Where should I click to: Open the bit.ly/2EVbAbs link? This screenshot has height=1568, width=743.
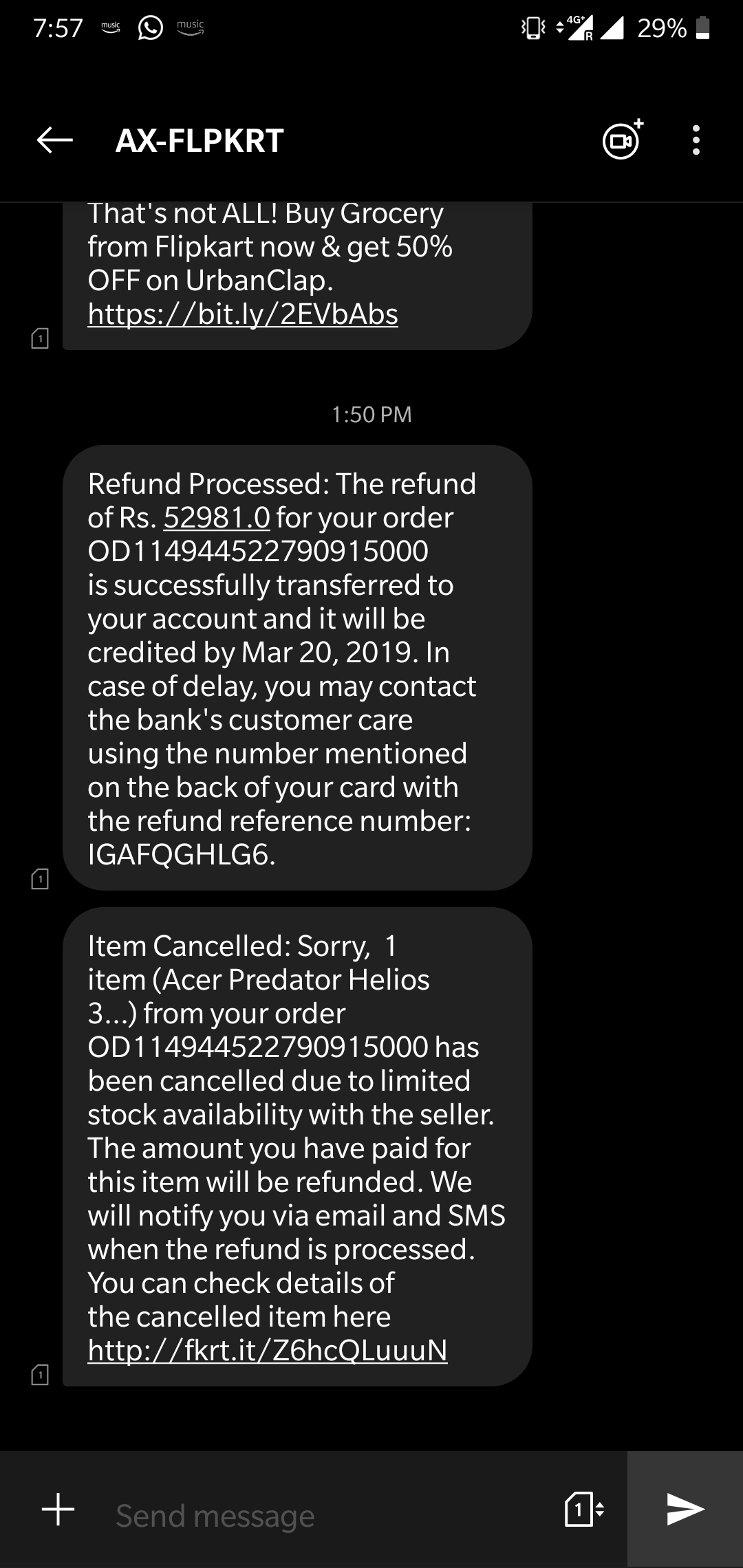(x=243, y=314)
